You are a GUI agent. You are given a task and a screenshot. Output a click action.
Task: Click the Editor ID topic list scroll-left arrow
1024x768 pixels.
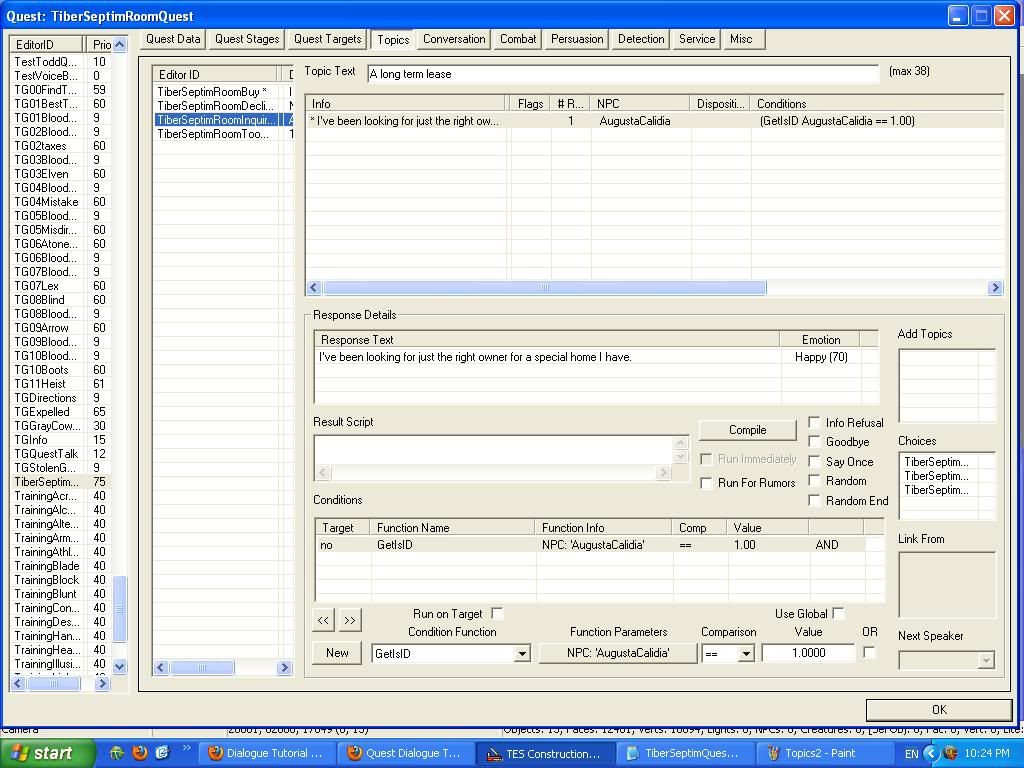tap(161, 667)
